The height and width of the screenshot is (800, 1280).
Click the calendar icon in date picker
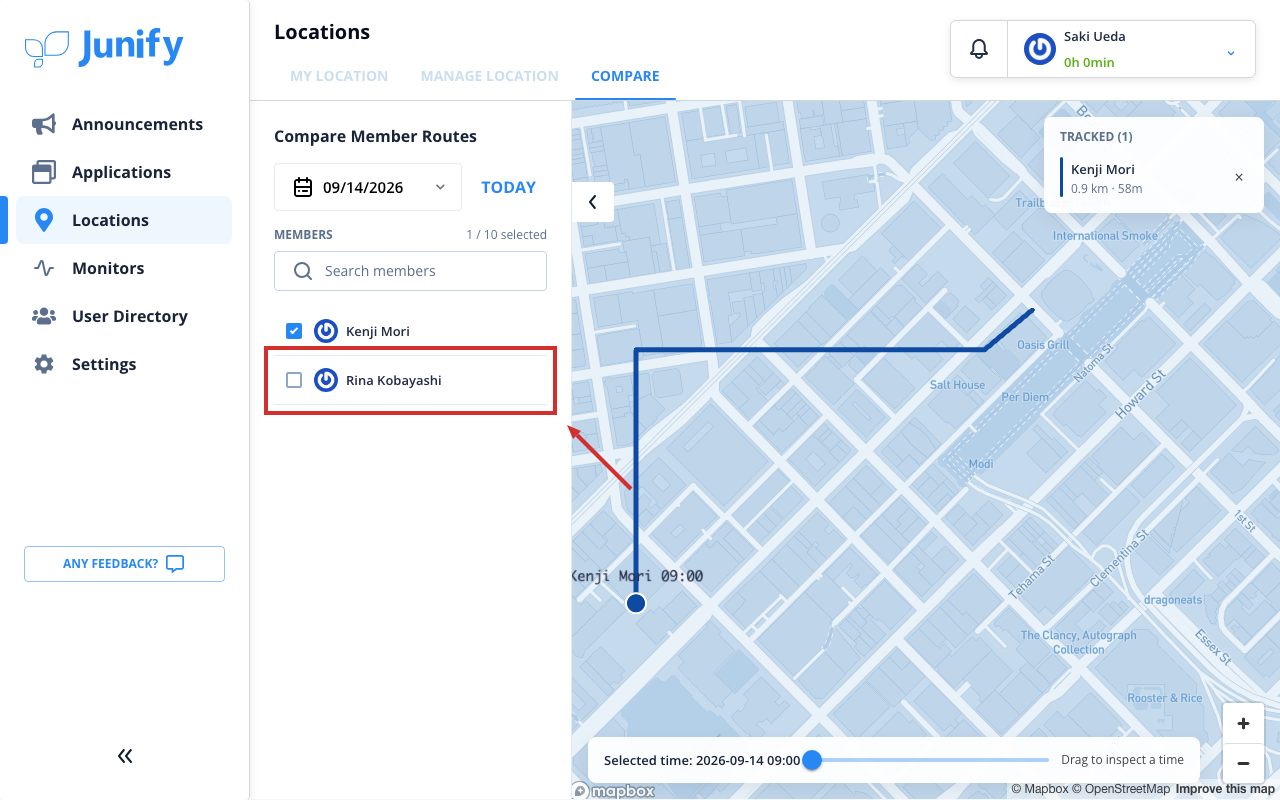coord(303,187)
